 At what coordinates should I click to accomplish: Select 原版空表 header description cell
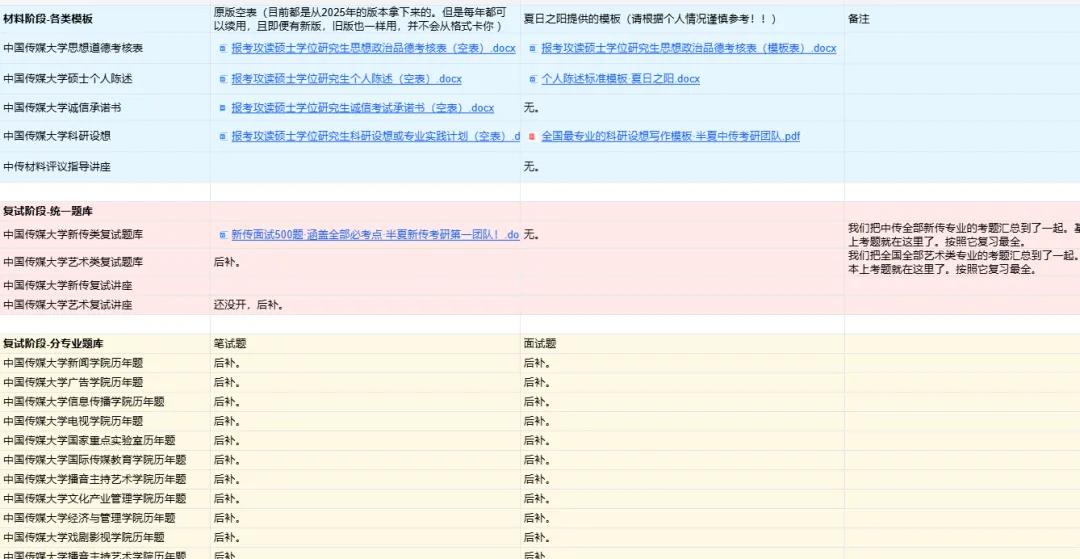366,19
